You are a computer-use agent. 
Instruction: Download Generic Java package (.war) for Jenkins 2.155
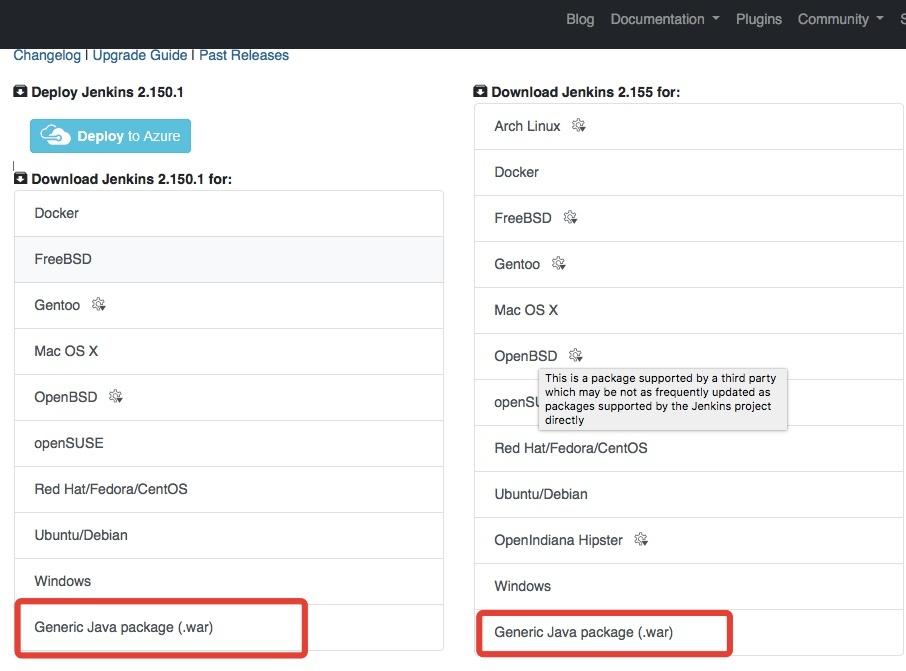tap(689, 632)
